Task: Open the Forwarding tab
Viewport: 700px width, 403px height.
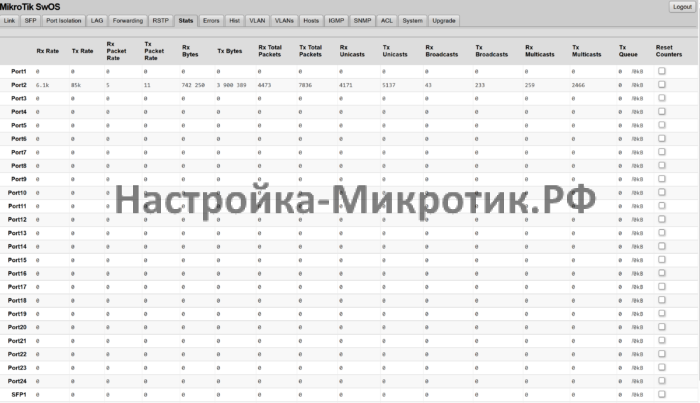Action: point(128,21)
